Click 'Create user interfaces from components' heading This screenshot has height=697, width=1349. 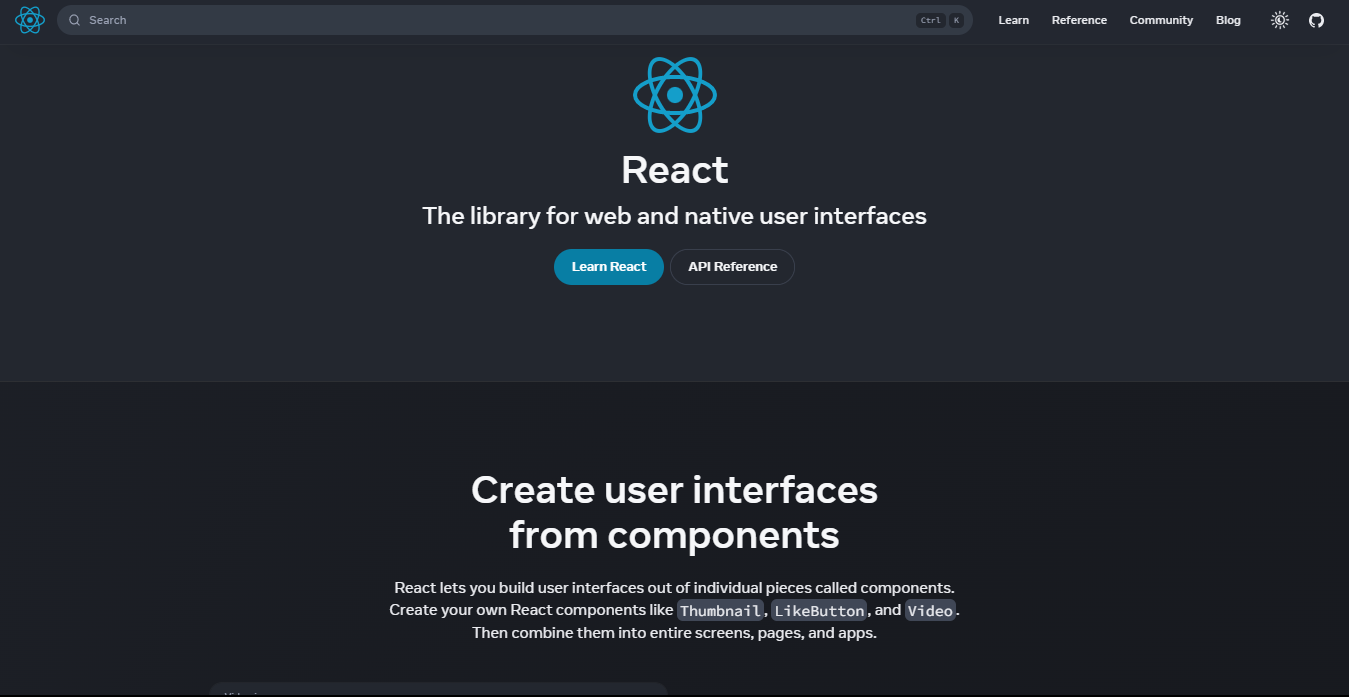point(675,513)
